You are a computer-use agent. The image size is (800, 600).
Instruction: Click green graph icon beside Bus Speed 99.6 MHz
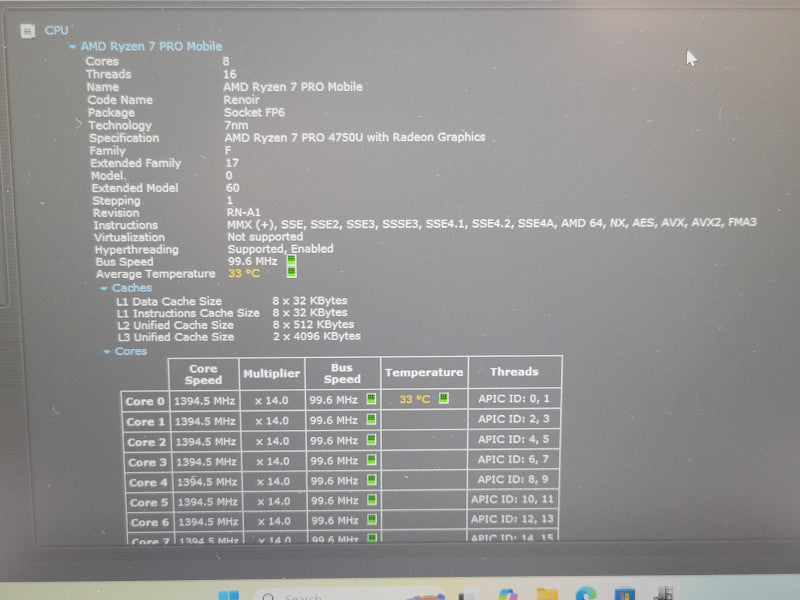click(x=291, y=260)
